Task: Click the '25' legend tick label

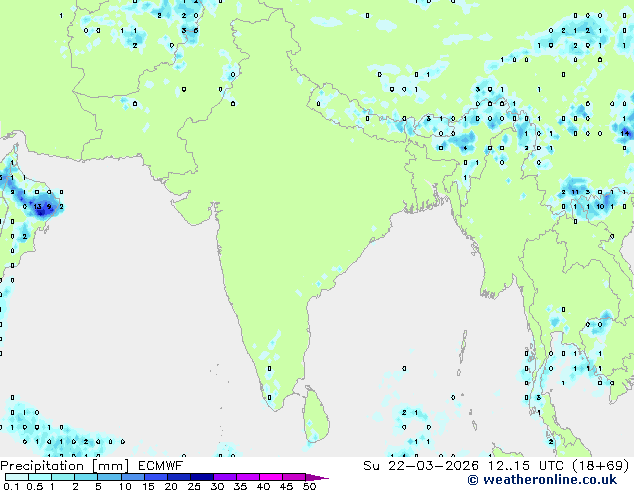Action: pyautogui.click(x=194, y=486)
